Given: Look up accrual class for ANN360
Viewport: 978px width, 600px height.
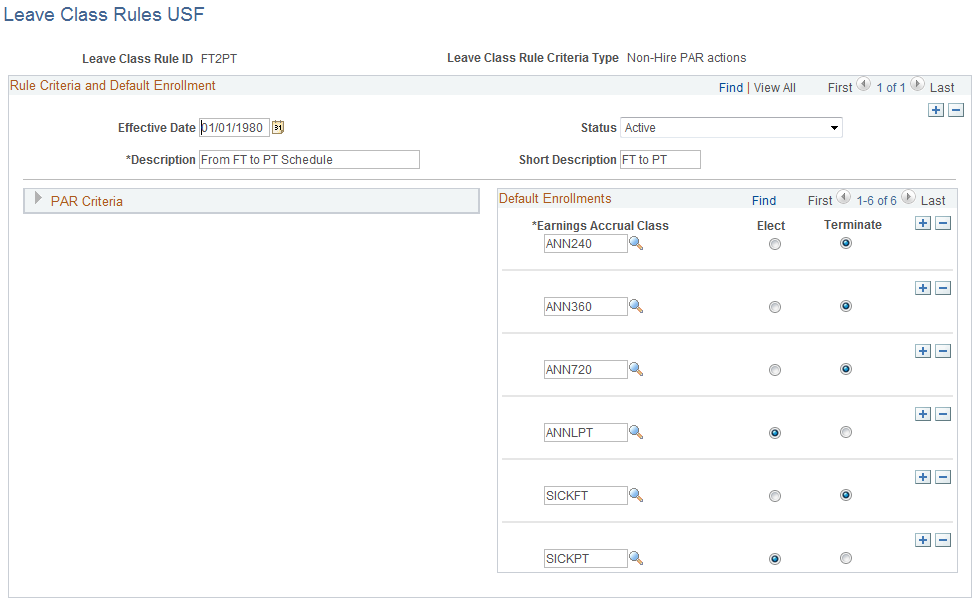Looking at the screenshot, I should point(636,306).
